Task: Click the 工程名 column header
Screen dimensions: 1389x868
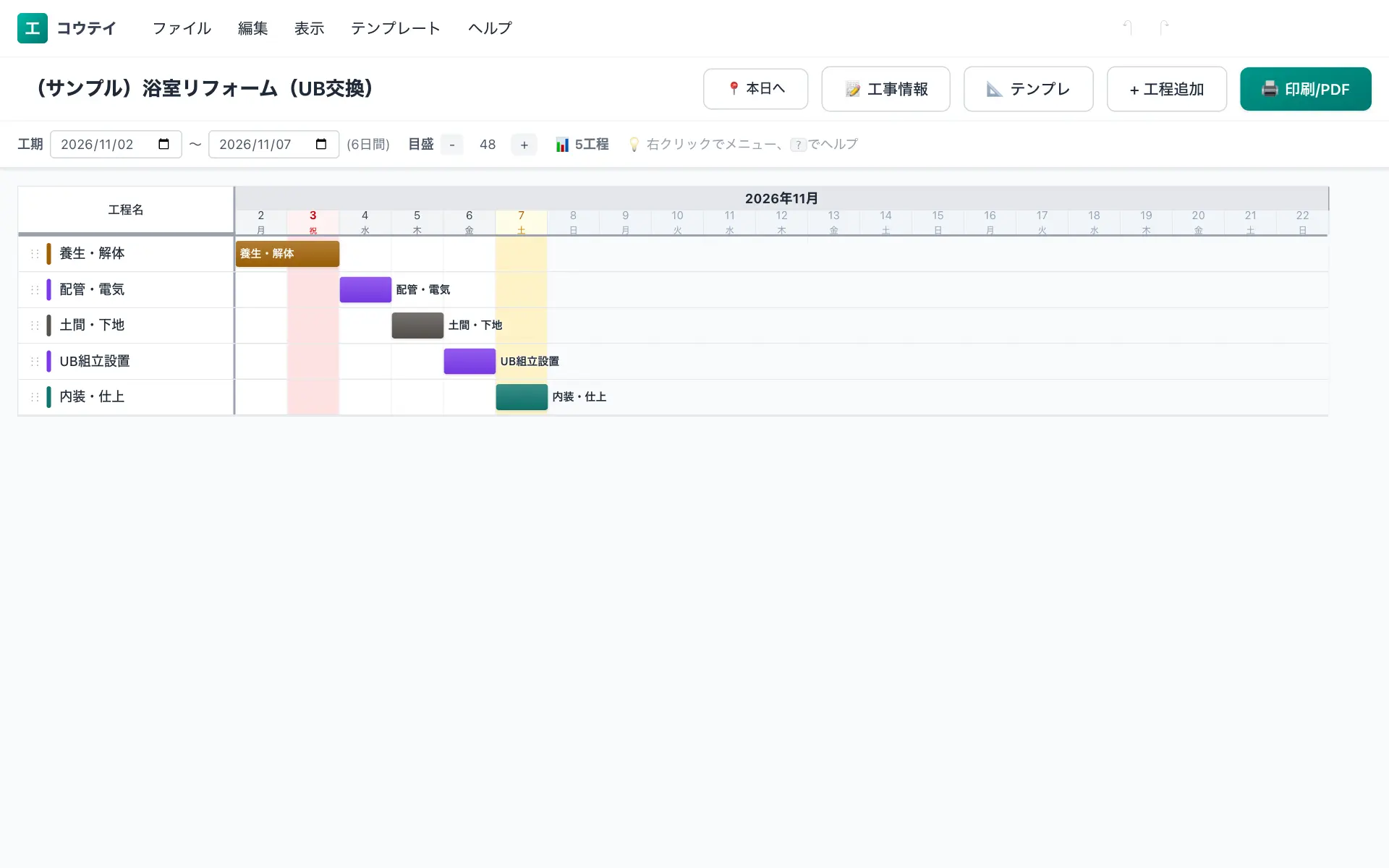Action: (x=126, y=210)
